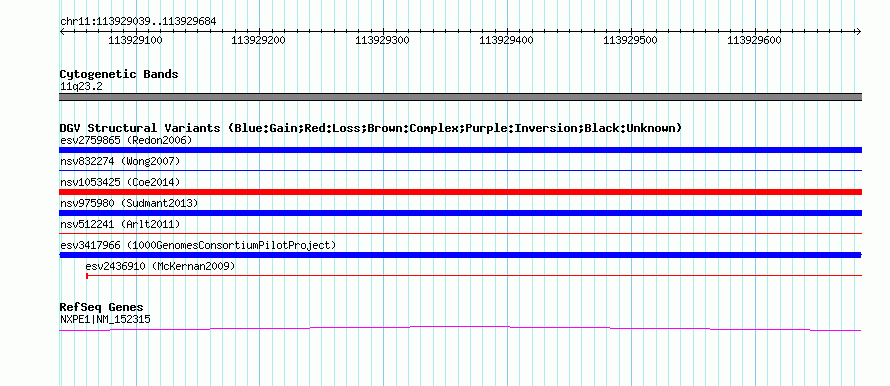Open the RefSeq Genes track title
The height and width of the screenshot is (386, 890).
pos(101,307)
